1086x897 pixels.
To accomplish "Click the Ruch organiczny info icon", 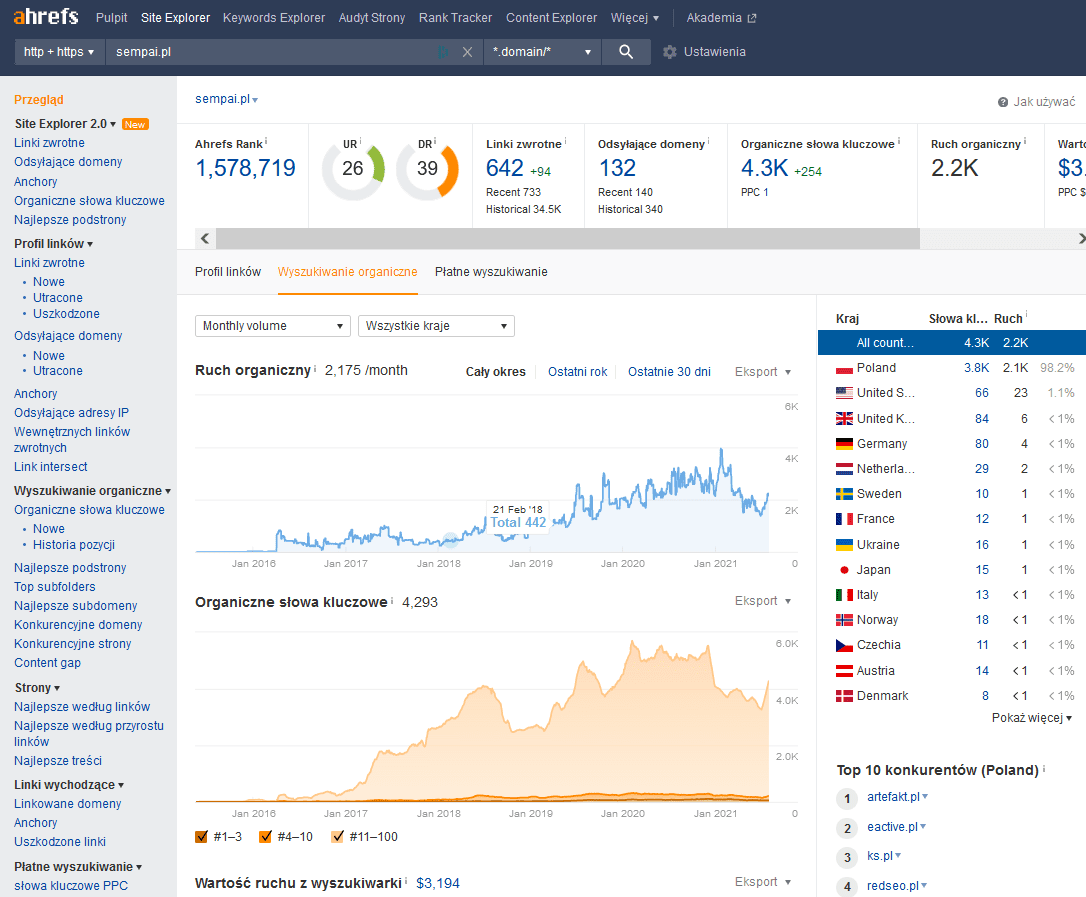I will (x=315, y=368).
